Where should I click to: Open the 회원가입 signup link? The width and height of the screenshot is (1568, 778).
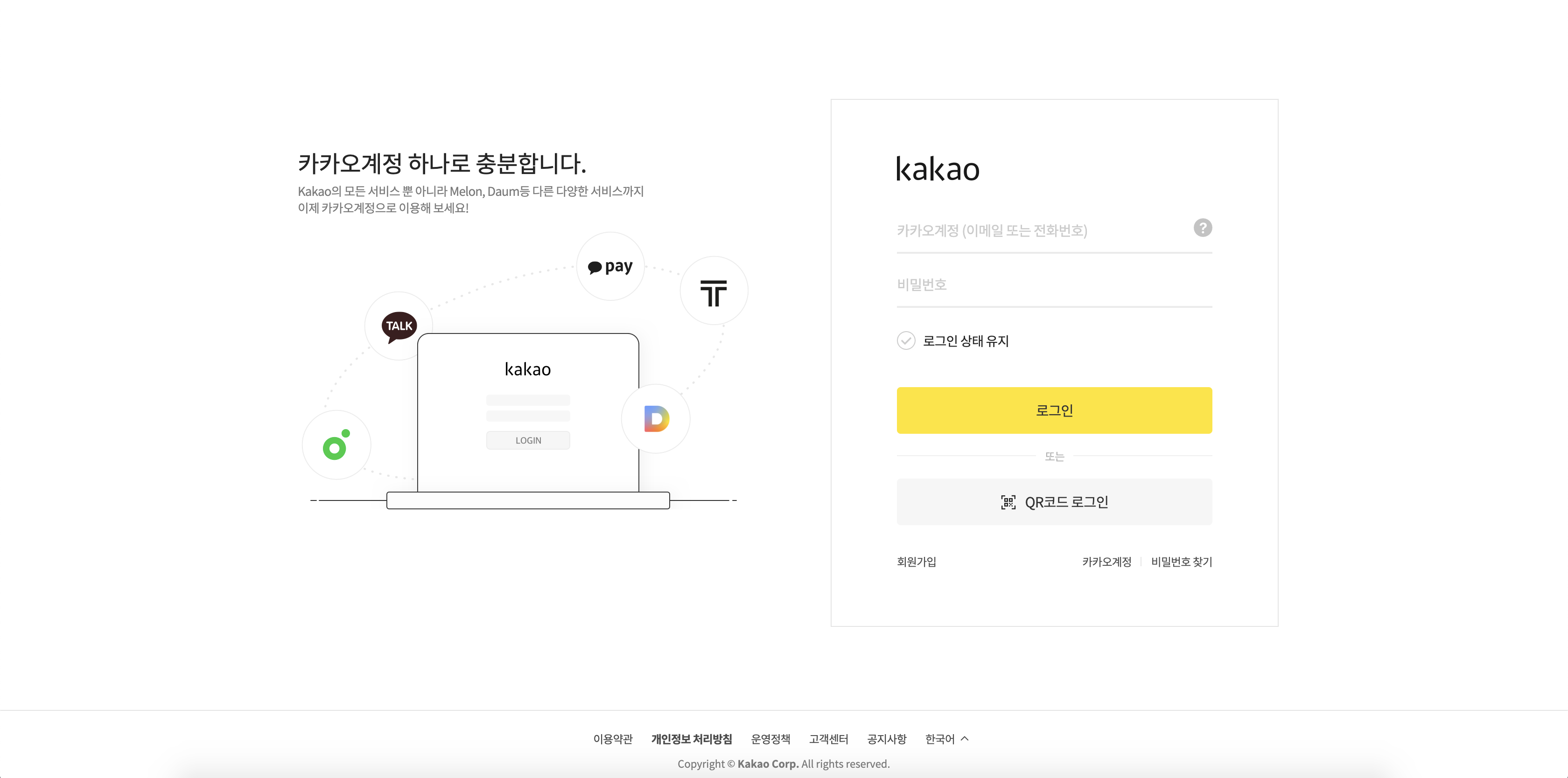click(917, 562)
